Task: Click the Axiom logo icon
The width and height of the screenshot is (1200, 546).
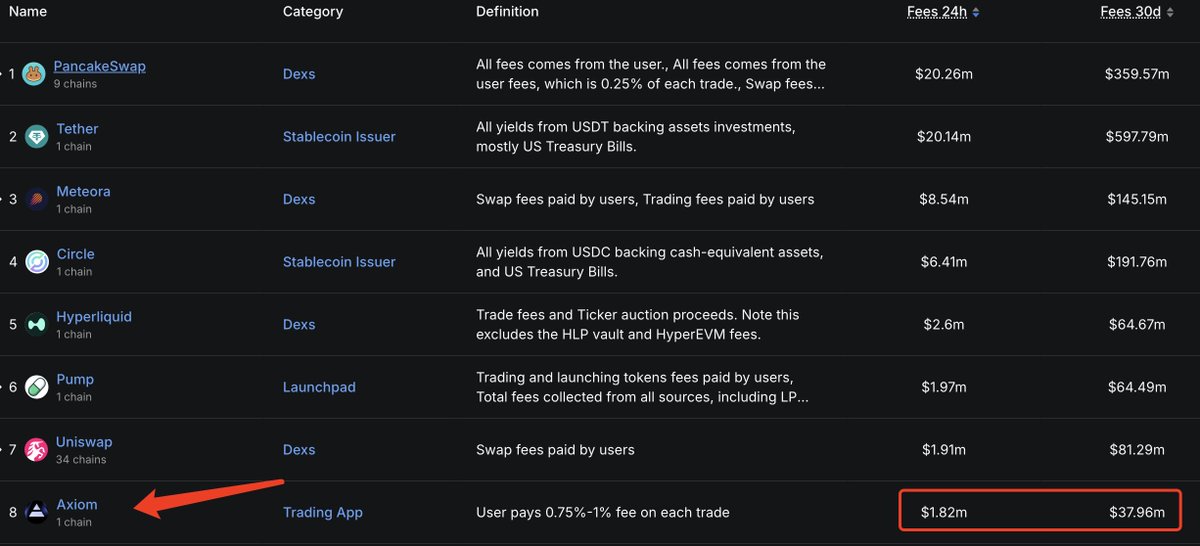Action: (x=37, y=513)
